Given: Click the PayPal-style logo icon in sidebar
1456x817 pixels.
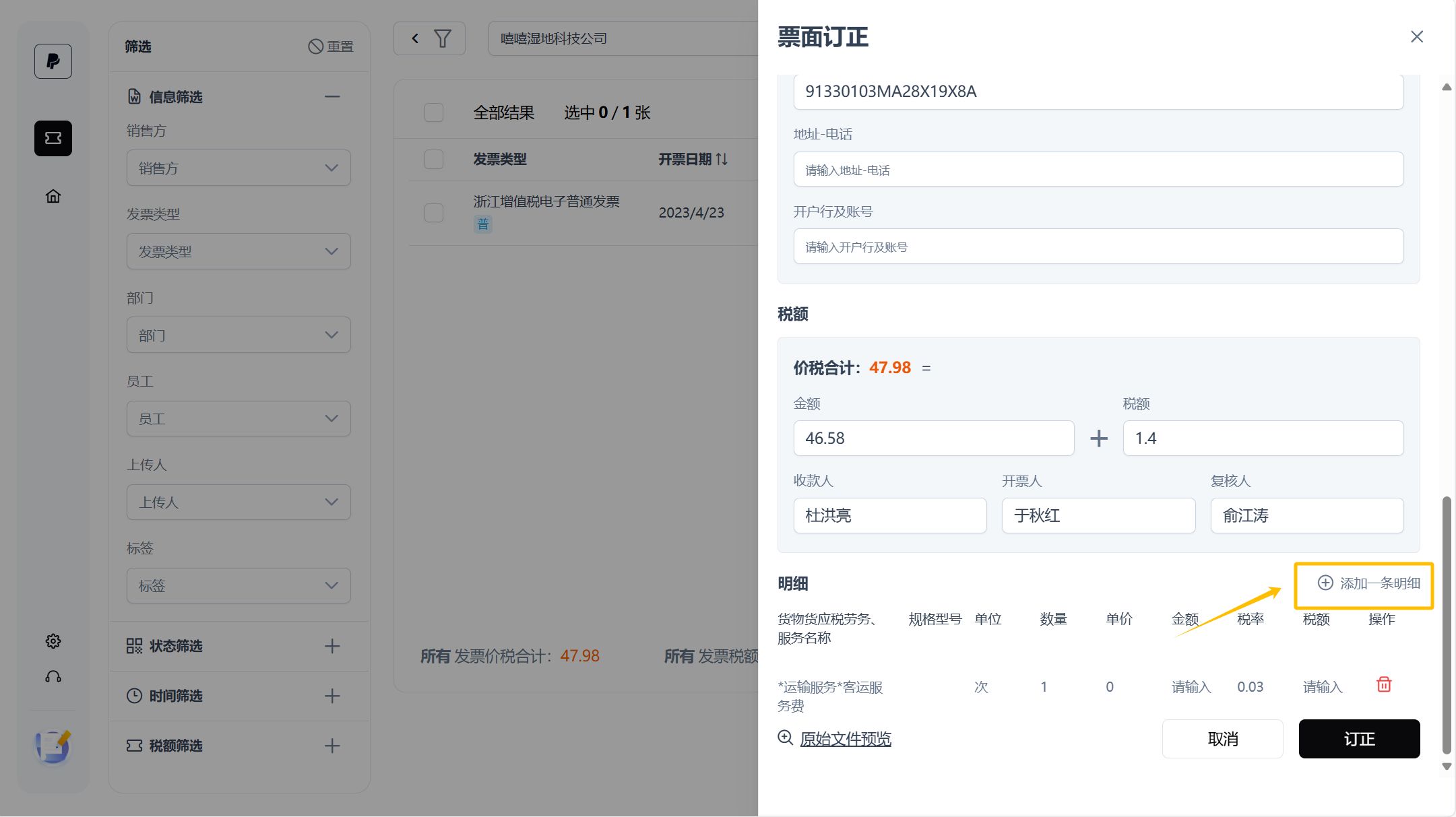Looking at the screenshot, I should pos(53,61).
